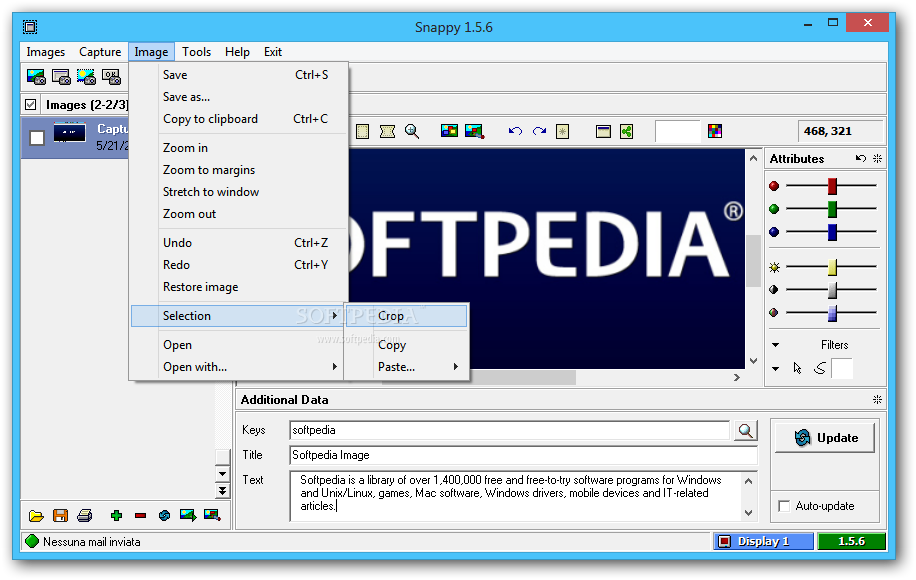The image size is (916, 580).
Task: Click the Capture image thumbnail in list
Action: (70, 133)
